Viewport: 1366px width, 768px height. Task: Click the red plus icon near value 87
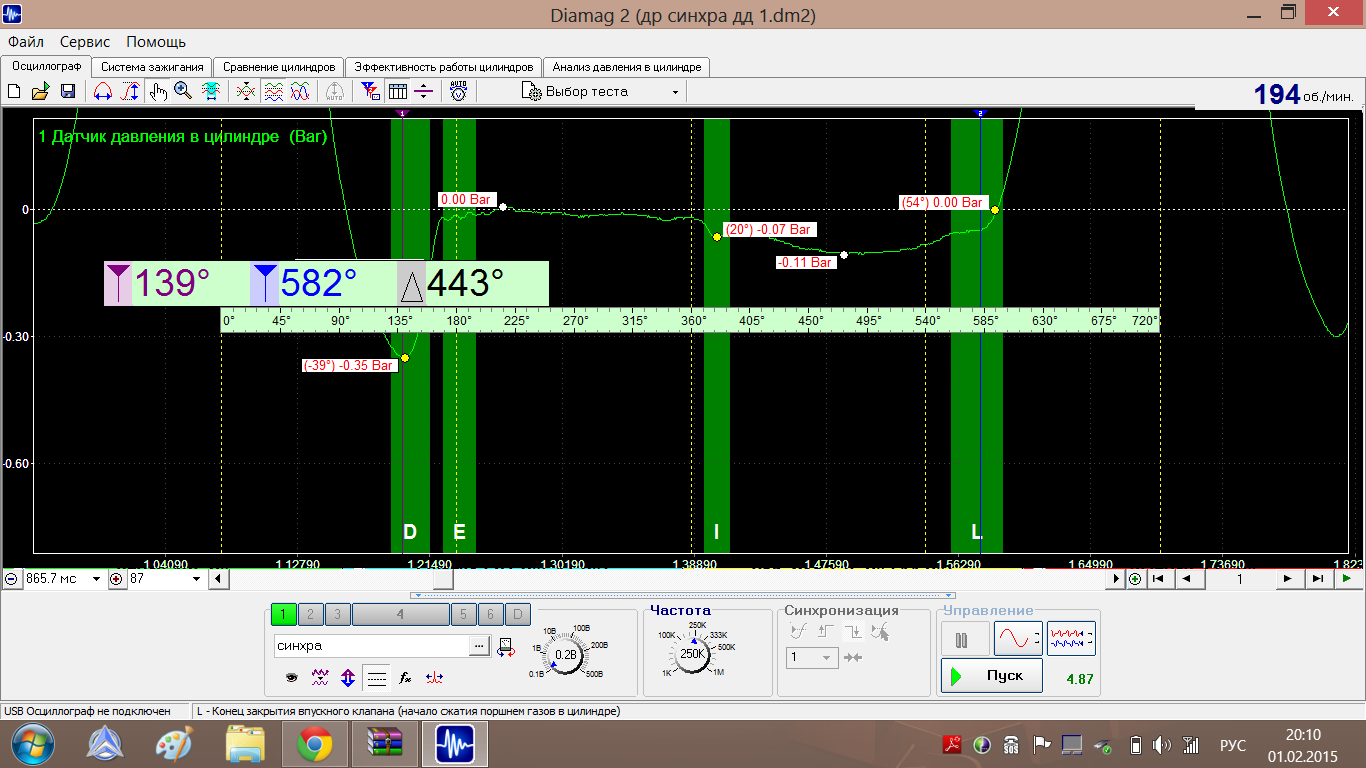116,579
